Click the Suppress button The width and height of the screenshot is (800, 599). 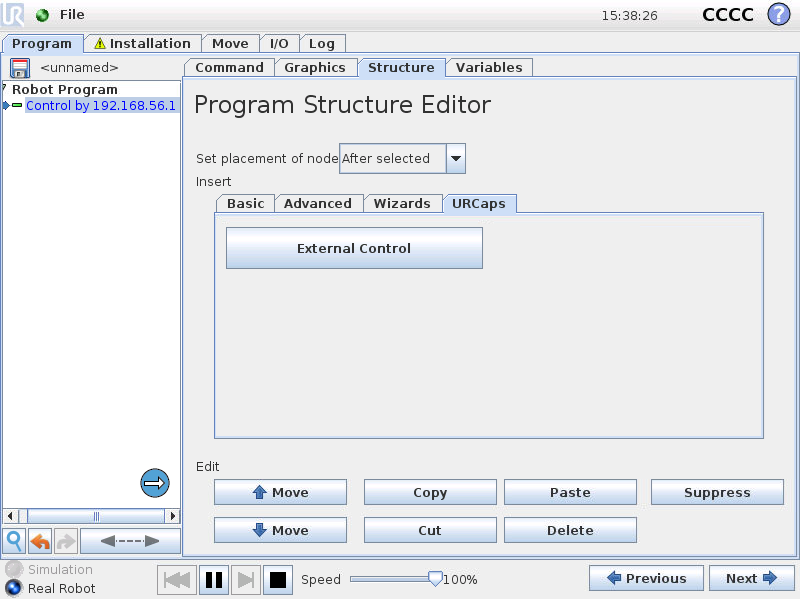click(x=716, y=492)
